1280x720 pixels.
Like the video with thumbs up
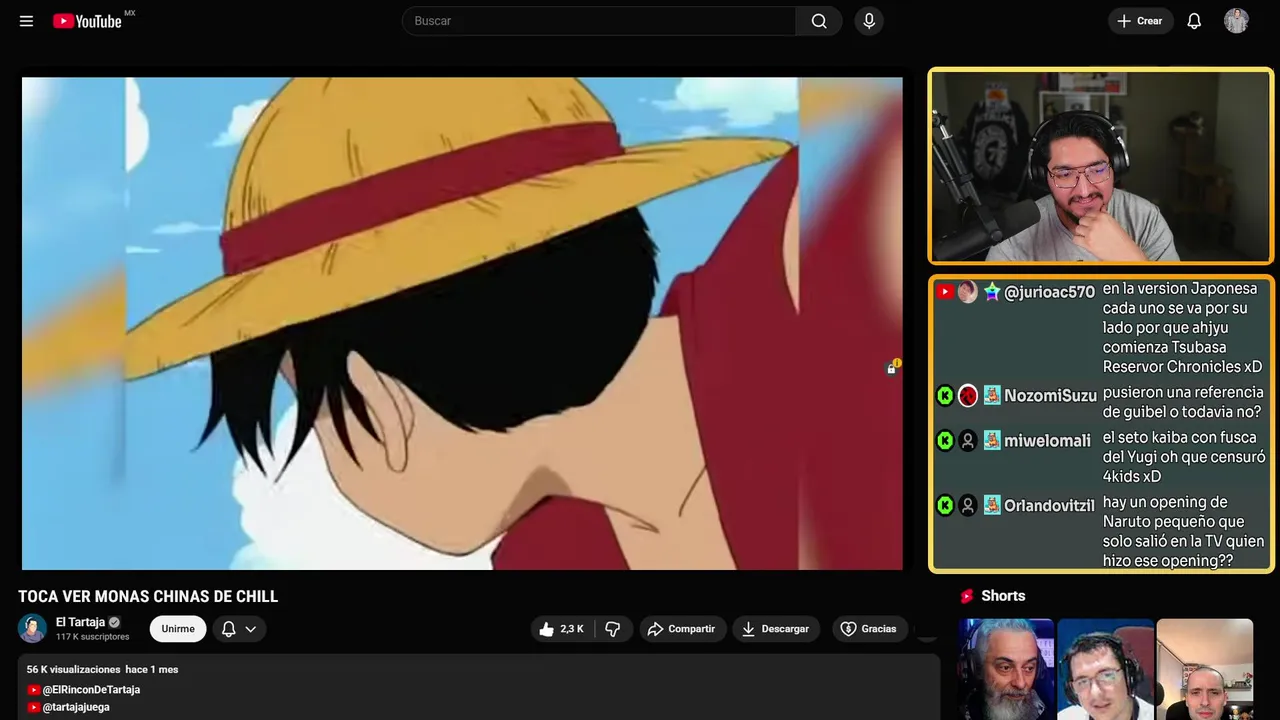pyautogui.click(x=562, y=629)
